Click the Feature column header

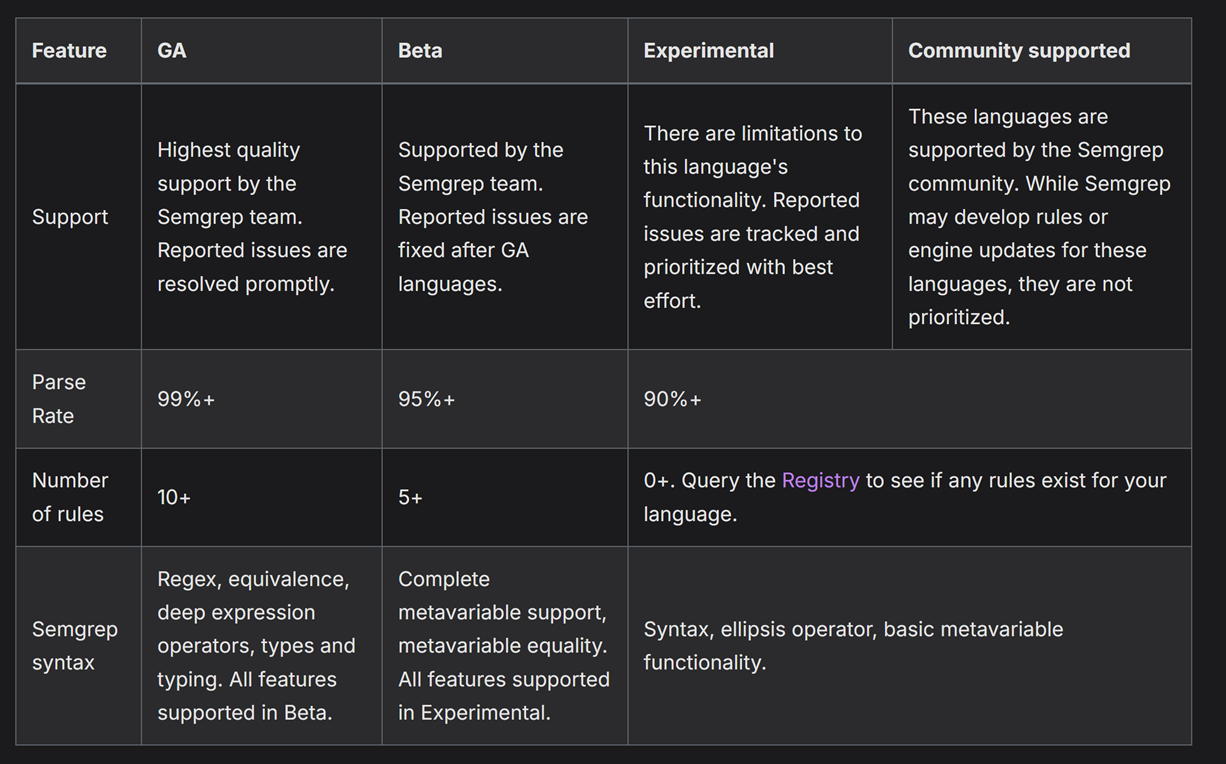[69, 51]
